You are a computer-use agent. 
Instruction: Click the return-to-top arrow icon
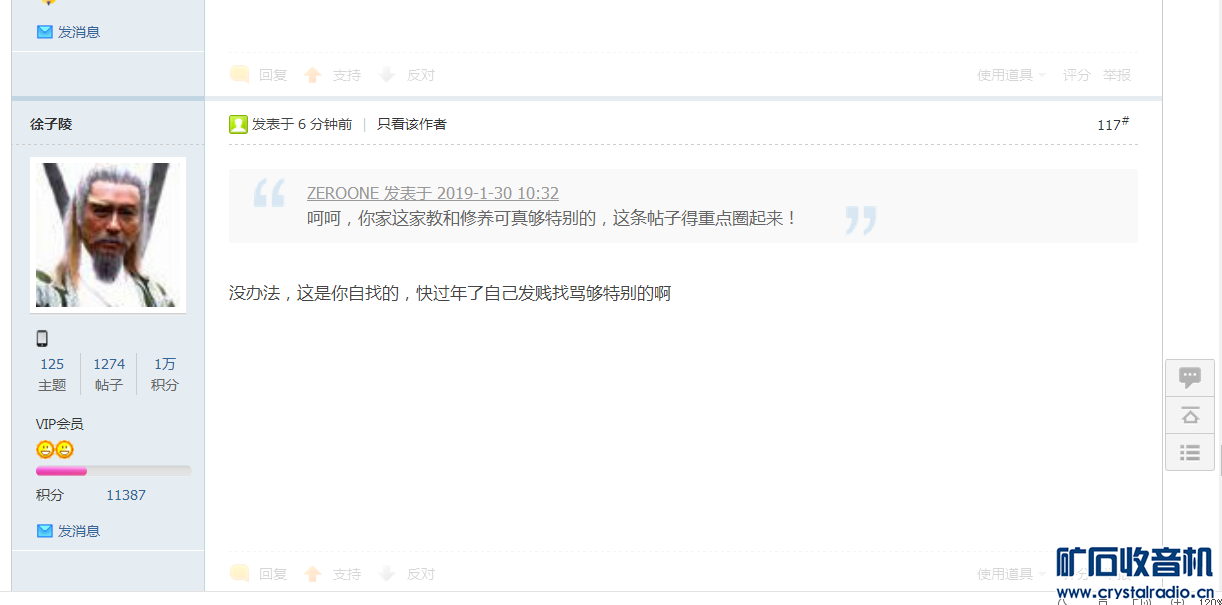(x=1190, y=415)
